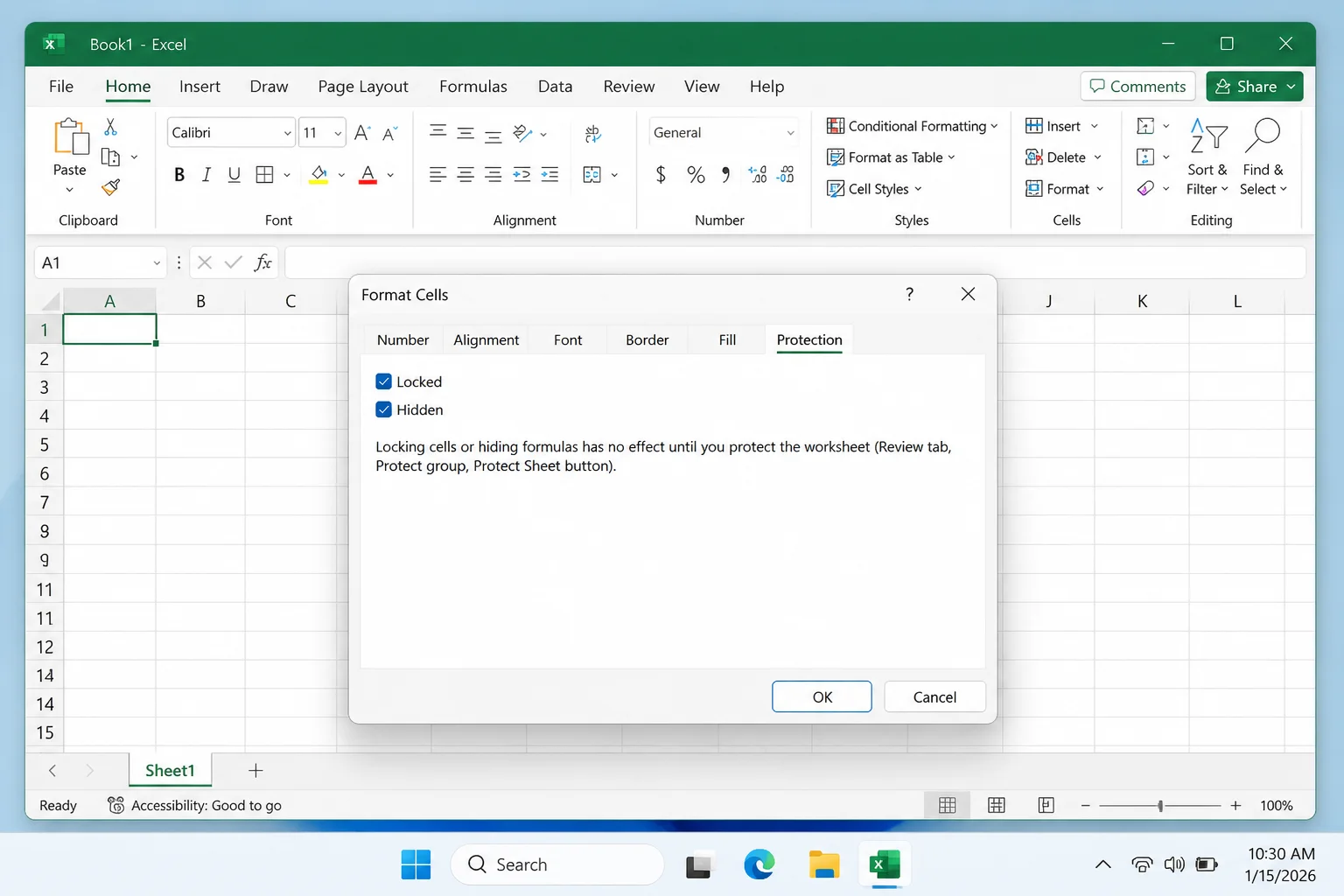Click the Fill Color bucket swatch
This screenshot has width=1344, height=896.
[318, 175]
